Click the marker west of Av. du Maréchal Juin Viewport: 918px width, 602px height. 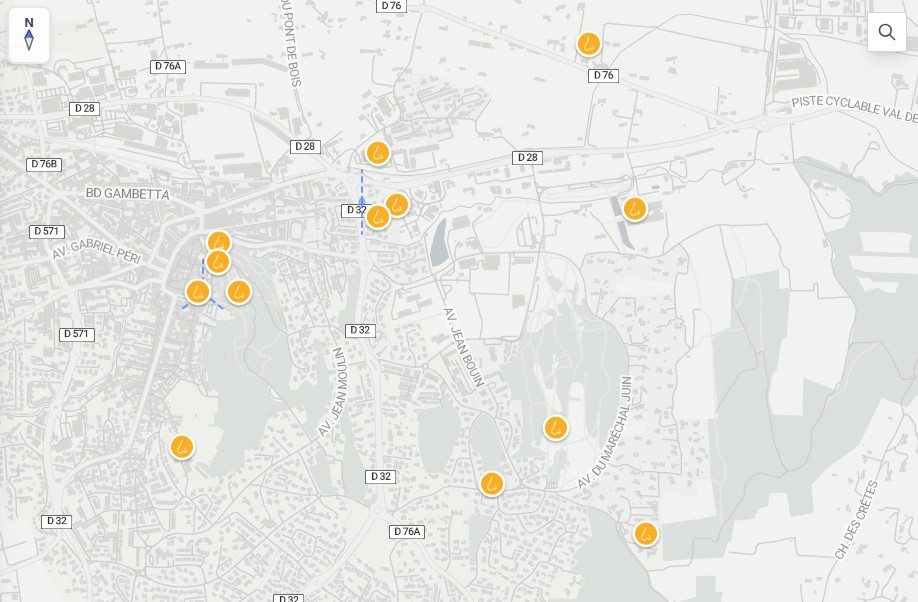point(556,428)
